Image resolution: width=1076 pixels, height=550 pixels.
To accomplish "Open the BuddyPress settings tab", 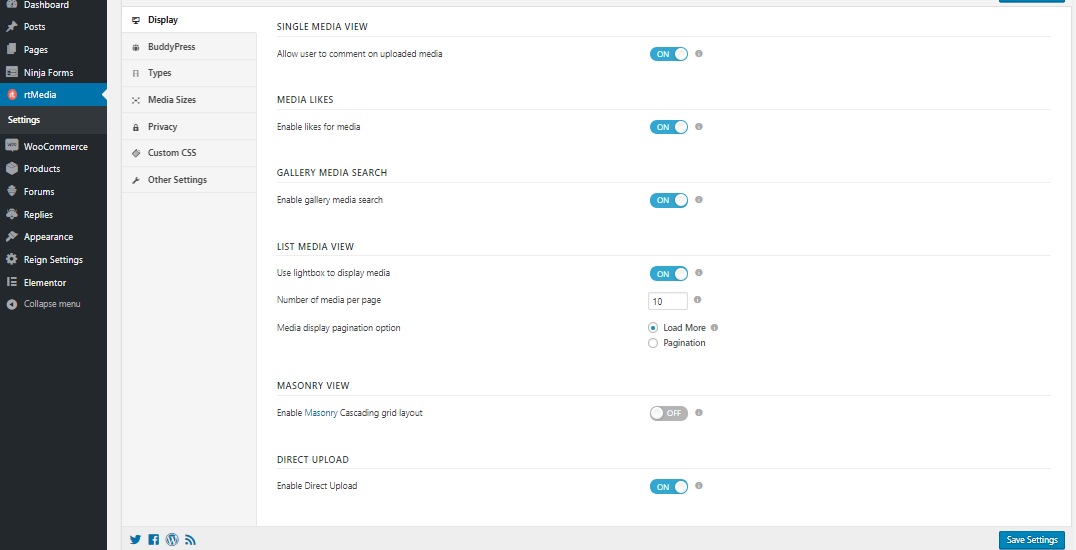I will pyautogui.click(x=189, y=47).
